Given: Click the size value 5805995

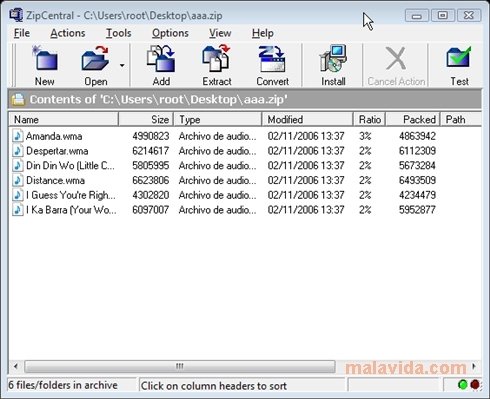Looking at the screenshot, I should click(151, 165).
